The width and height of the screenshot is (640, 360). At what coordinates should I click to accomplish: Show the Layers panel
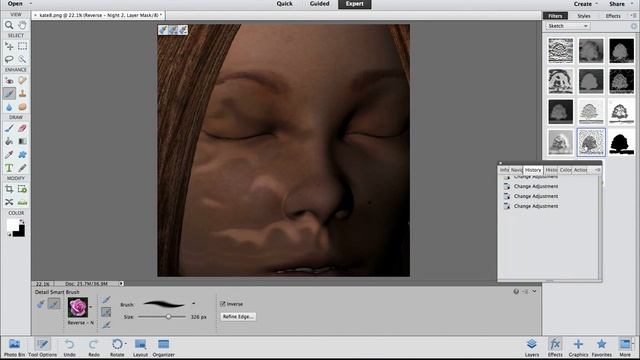click(531, 348)
